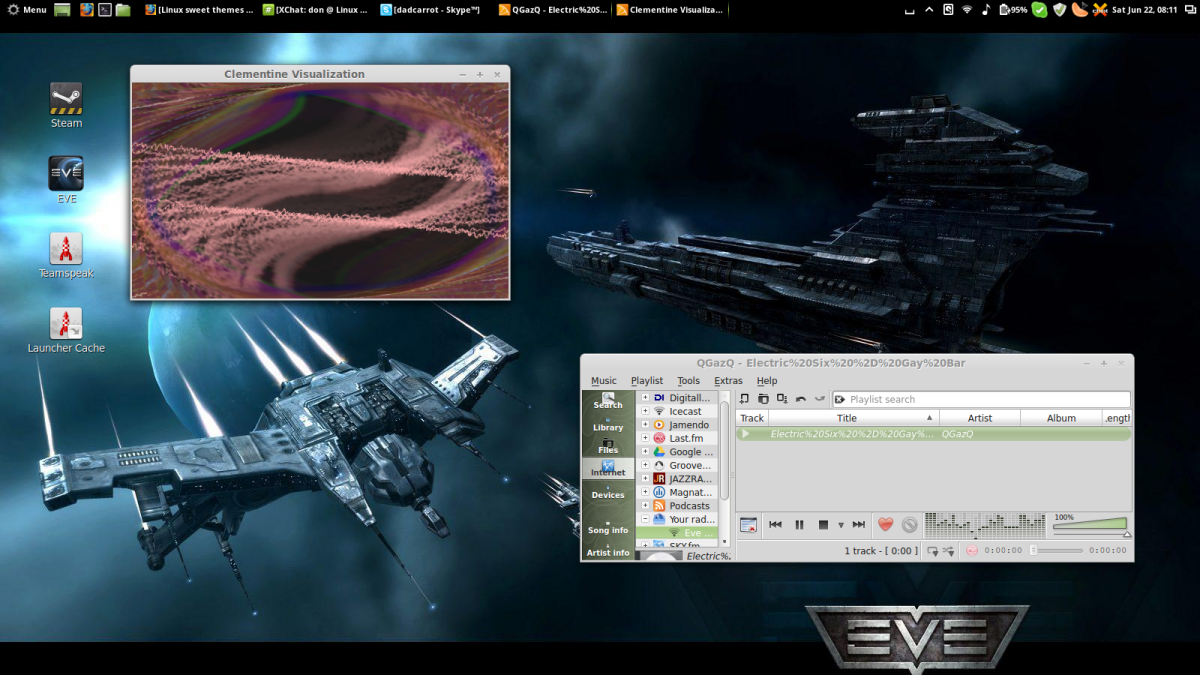Toggle Last.fm scrobbling in status bar
This screenshot has height=675, width=1200.
[x=971, y=550]
